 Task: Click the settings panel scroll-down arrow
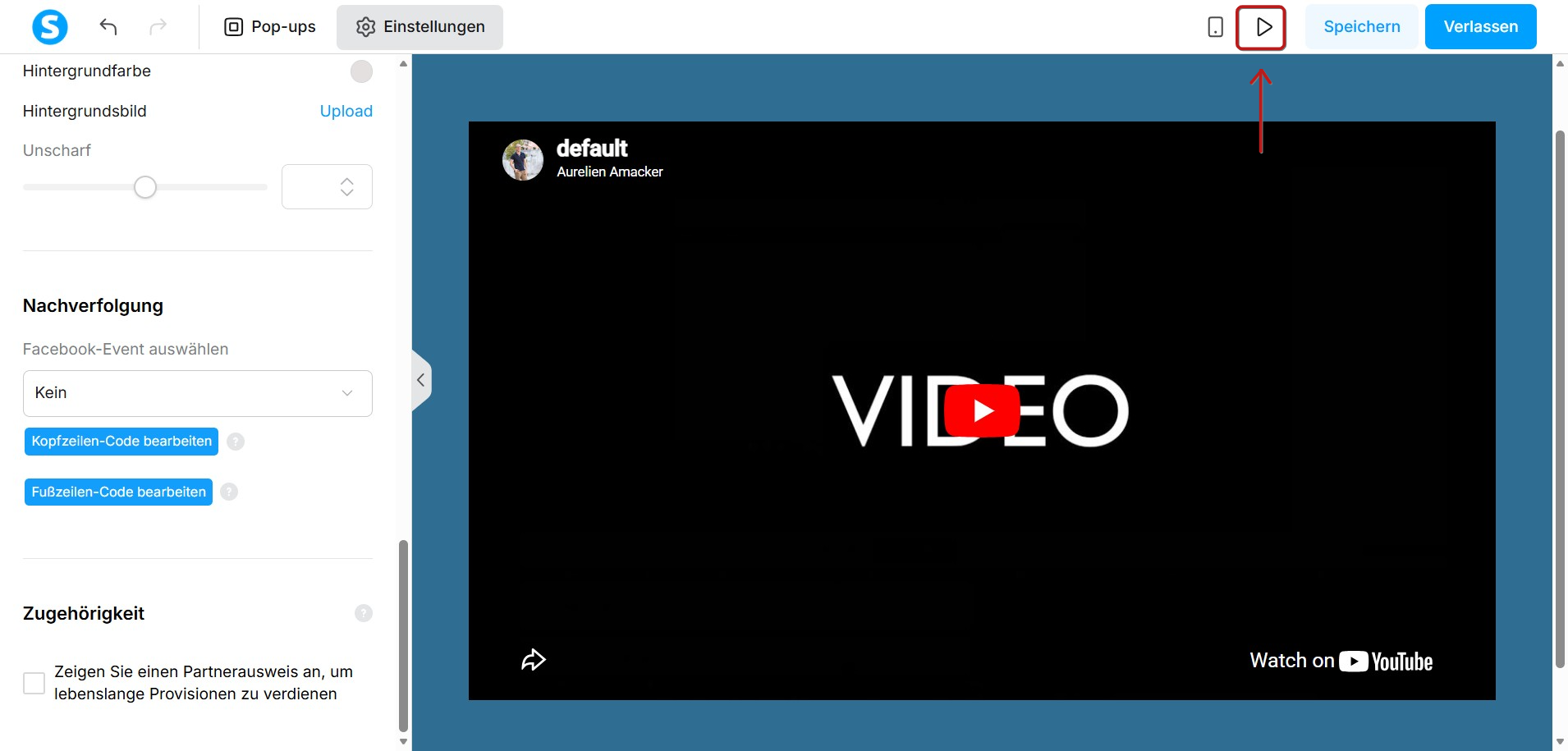coord(403,742)
